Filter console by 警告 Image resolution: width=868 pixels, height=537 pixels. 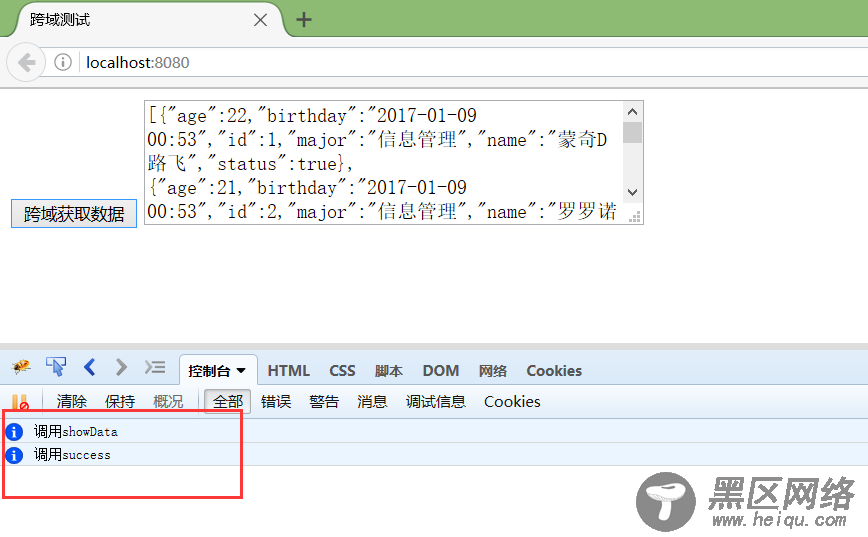pos(324,401)
